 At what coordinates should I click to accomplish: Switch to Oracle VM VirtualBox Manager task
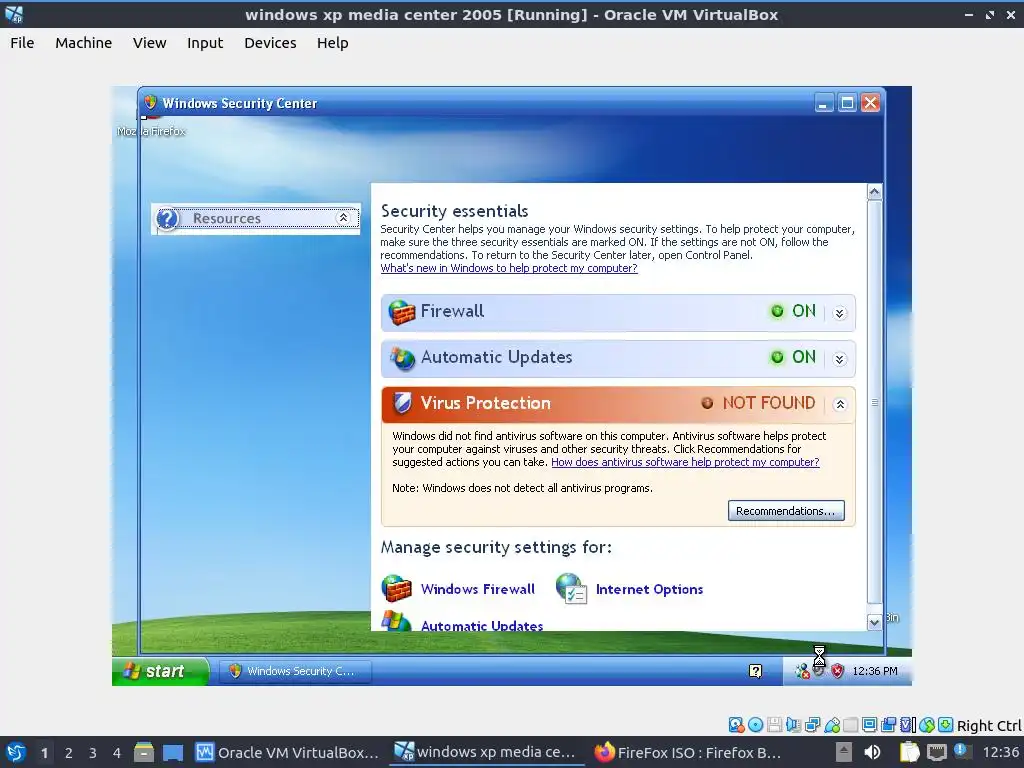coord(287,752)
